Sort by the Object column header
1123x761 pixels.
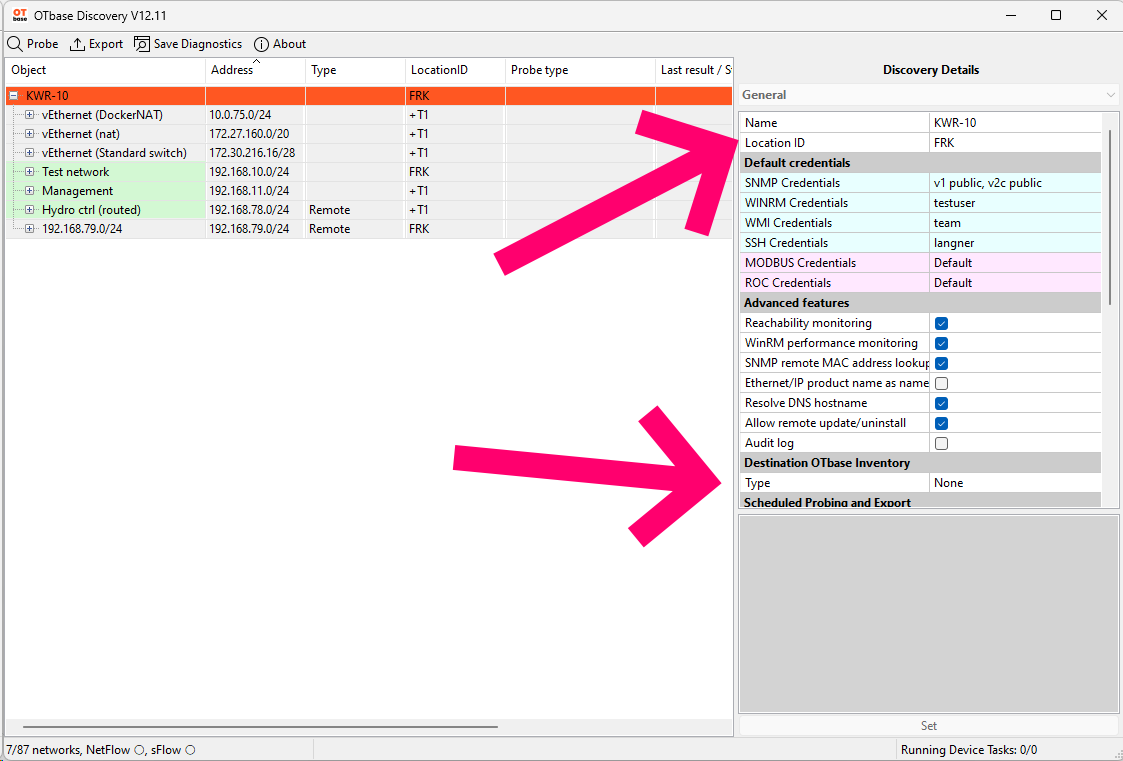pos(105,70)
